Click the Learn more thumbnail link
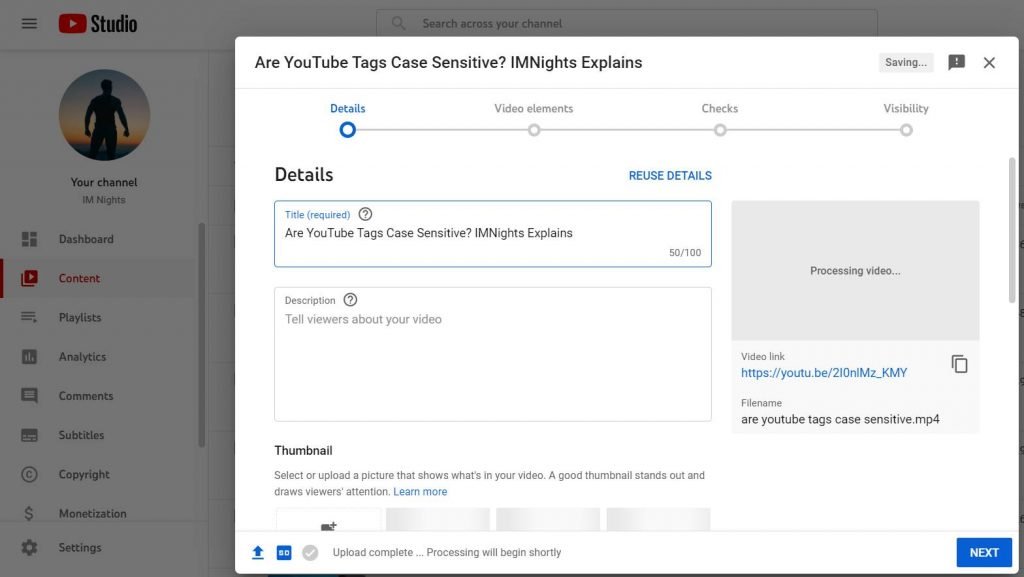Viewport: 1024px width, 577px height. pyautogui.click(x=420, y=491)
